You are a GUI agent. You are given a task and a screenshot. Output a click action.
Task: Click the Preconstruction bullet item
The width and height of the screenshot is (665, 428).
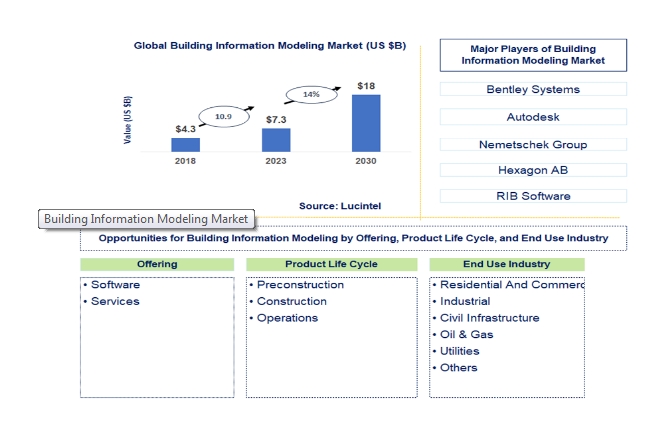(x=296, y=285)
